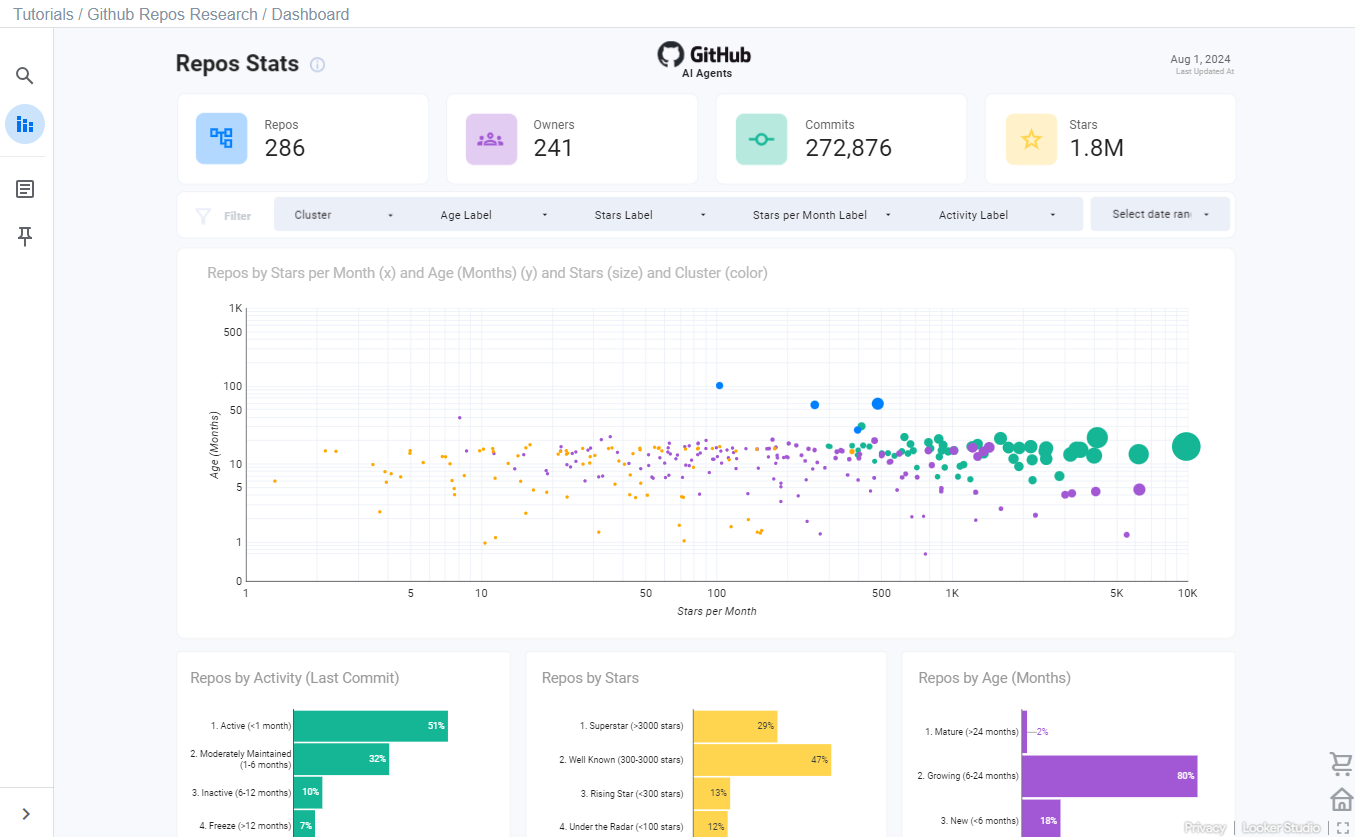Toggle fullscreen mode at the bottom right
The width and height of the screenshot is (1355, 837).
point(1342,828)
